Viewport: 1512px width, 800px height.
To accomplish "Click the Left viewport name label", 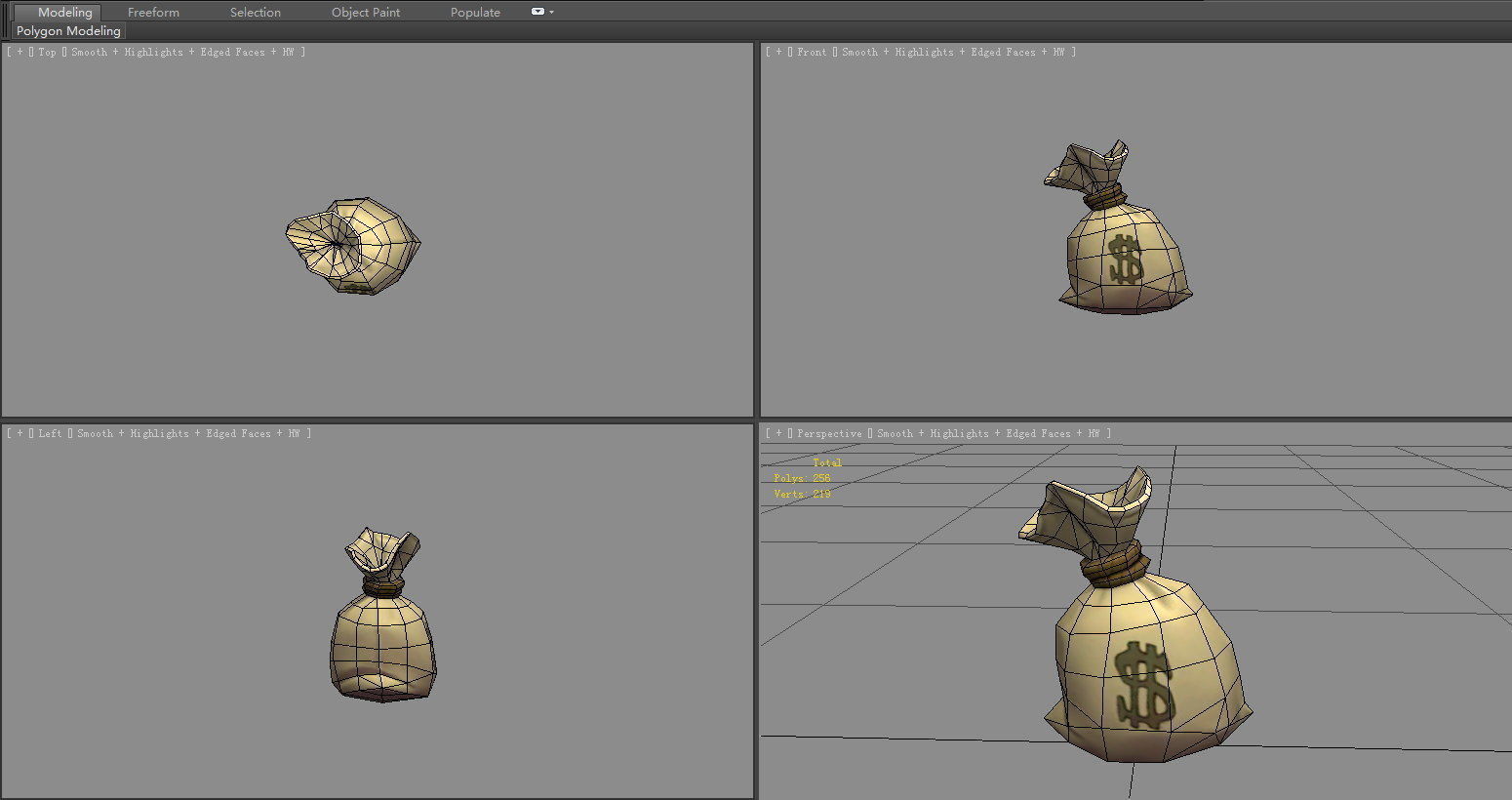I will point(50,433).
